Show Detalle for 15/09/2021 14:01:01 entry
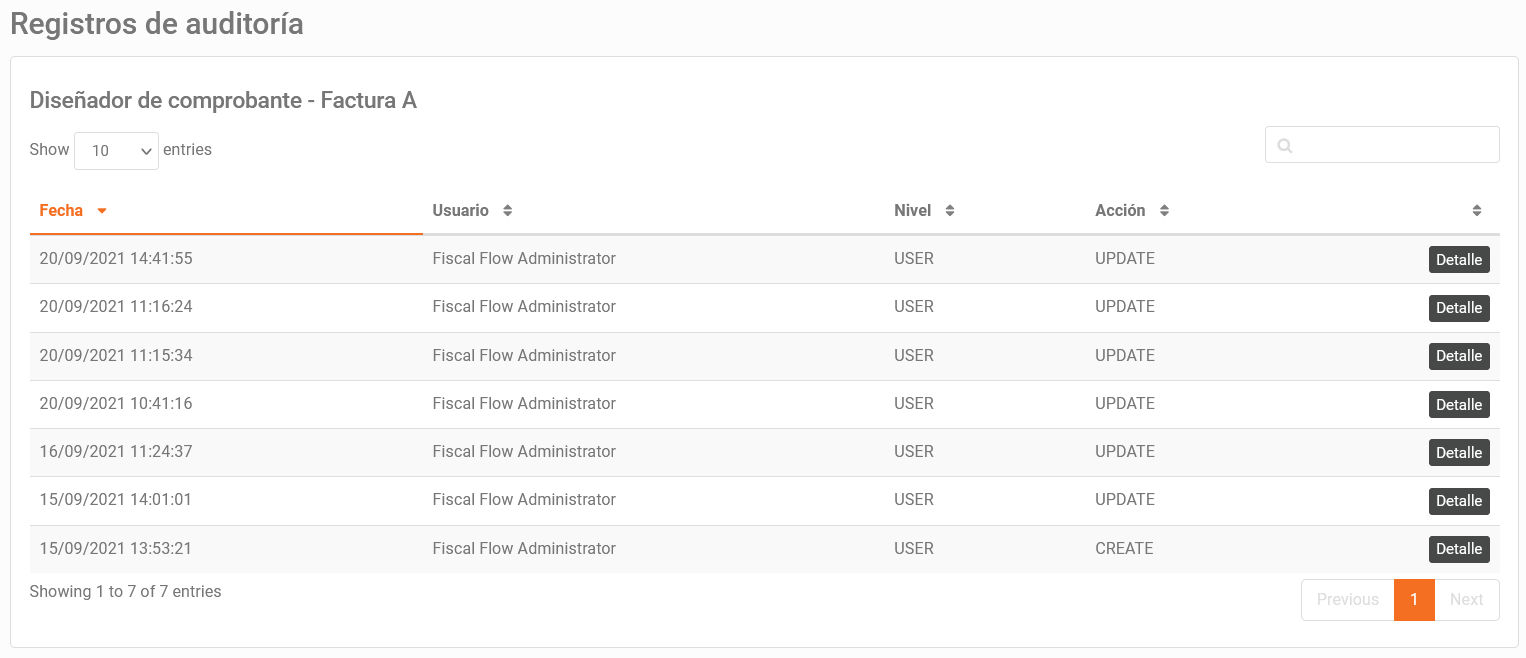 1459,501
